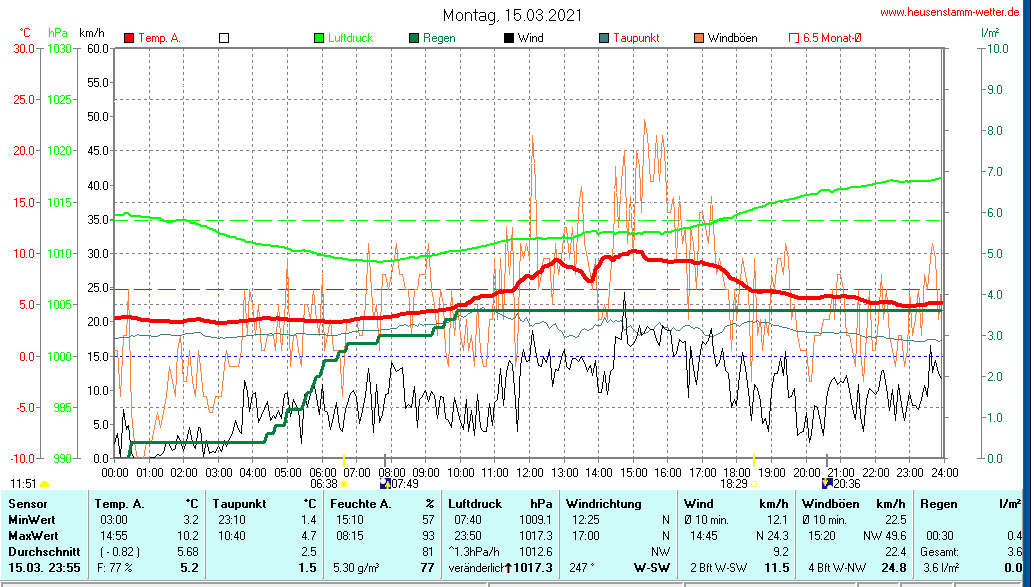This screenshot has width=1034, height=587.
Task: Click the chart title Montag, 15.03.2021
Action: coord(512,15)
